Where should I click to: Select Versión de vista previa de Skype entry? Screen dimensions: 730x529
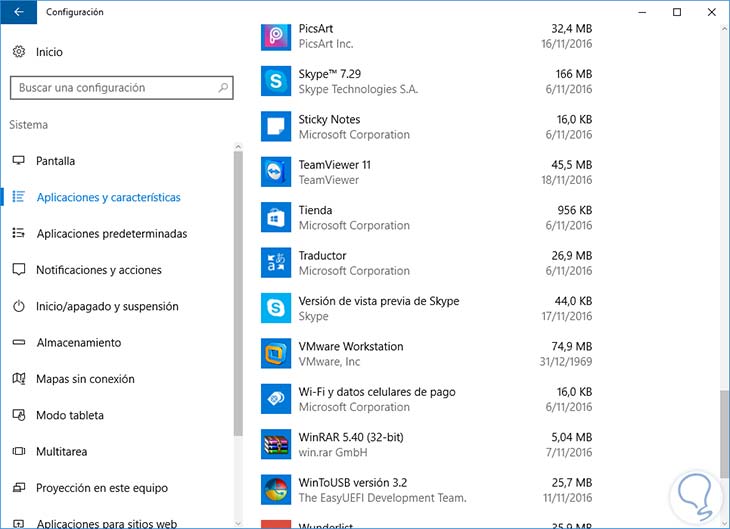(378, 302)
